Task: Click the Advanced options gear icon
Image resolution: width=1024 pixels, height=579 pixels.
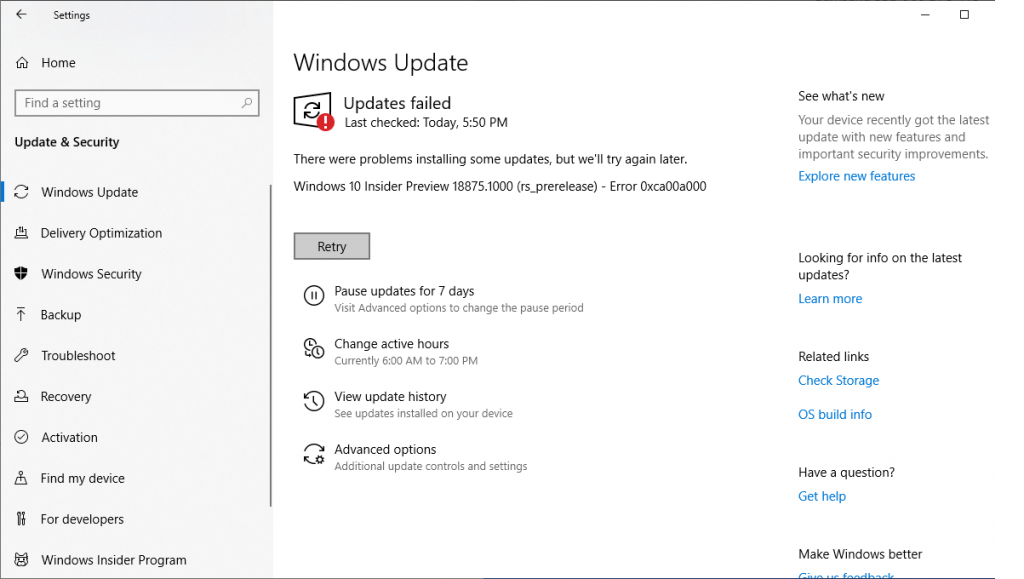Action: click(x=313, y=455)
